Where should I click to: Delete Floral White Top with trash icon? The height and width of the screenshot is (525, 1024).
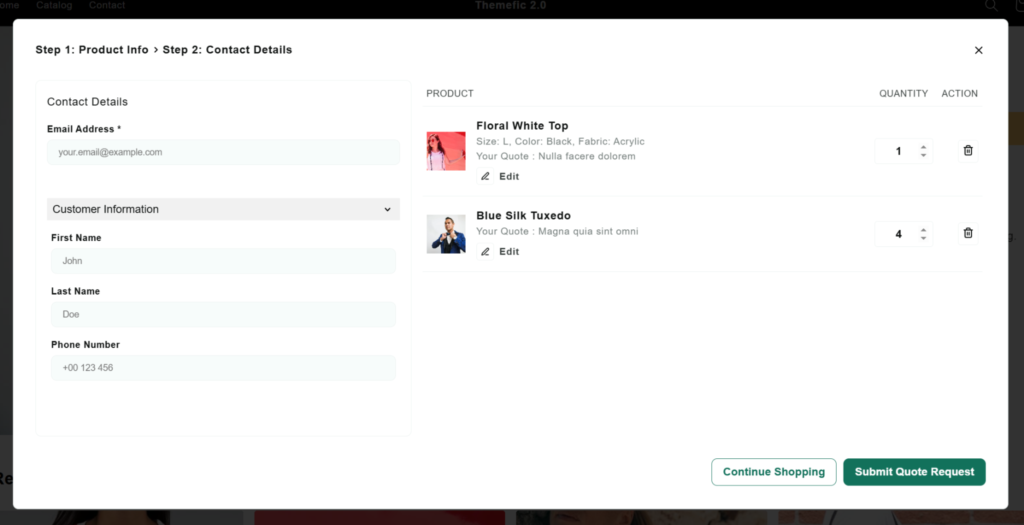(x=967, y=151)
